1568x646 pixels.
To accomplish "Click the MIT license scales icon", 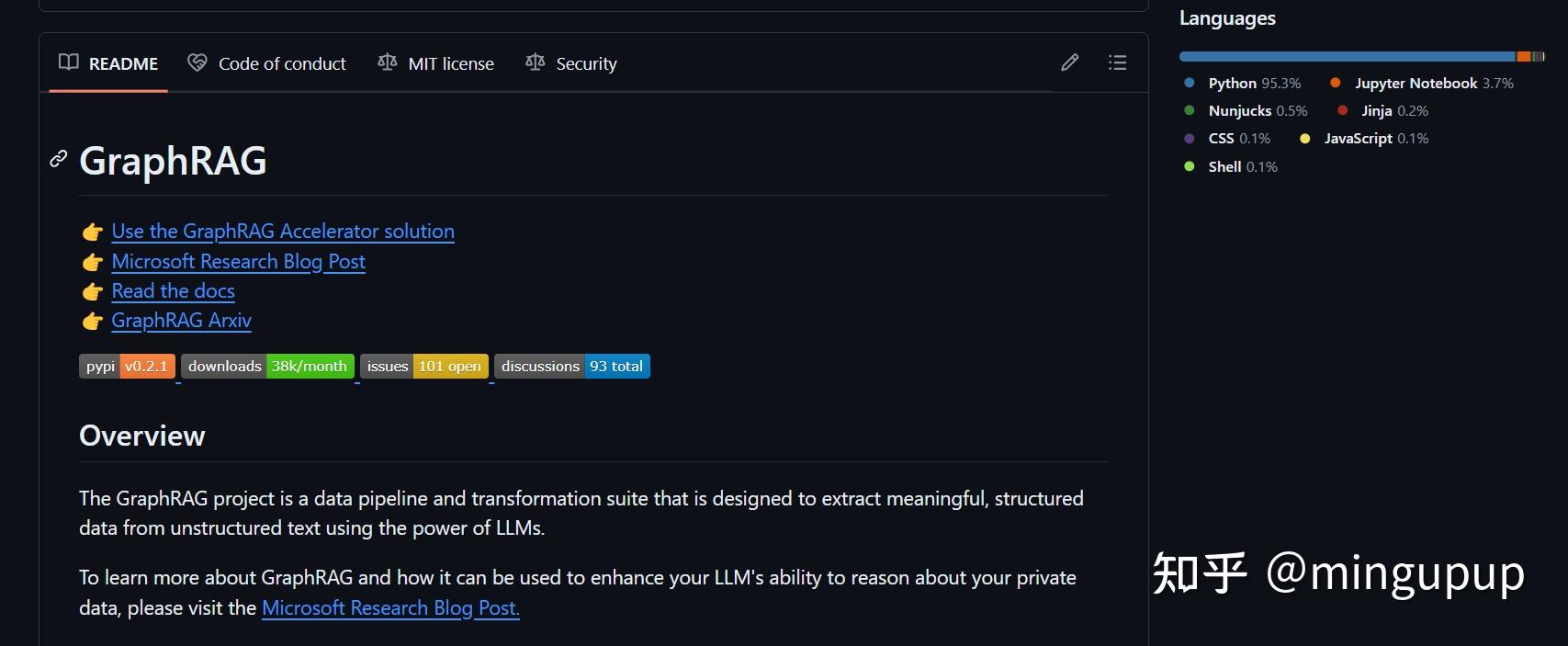I will 386,62.
